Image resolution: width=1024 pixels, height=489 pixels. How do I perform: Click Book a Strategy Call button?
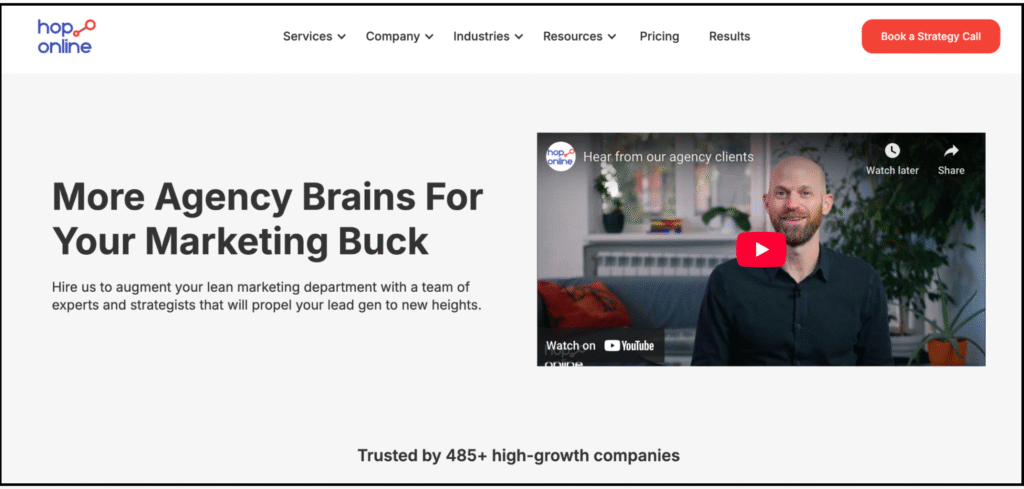click(x=931, y=37)
